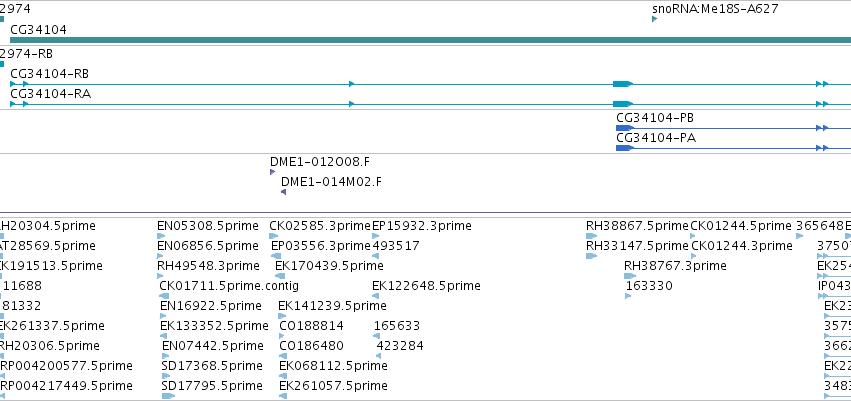Click the purple arrow under DME1-012O08.F
Viewport: 851px width, 401px height.
coord(272,172)
